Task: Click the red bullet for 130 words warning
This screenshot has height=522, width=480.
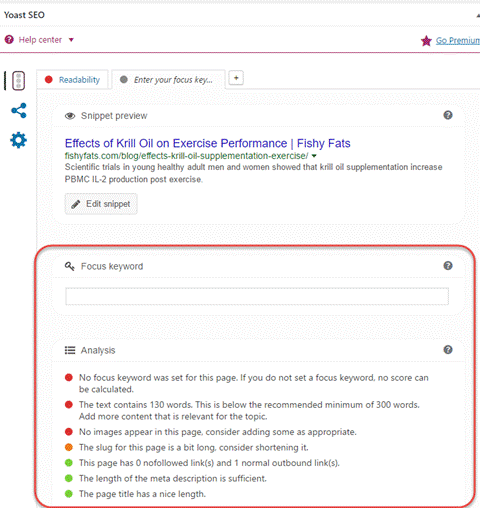Action: [x=69, y=405]
